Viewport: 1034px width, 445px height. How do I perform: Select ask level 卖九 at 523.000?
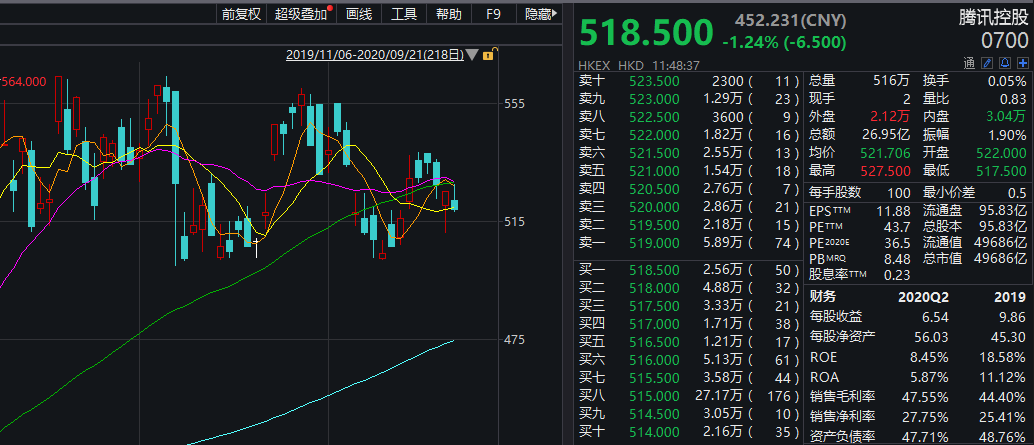click(688, 99)
